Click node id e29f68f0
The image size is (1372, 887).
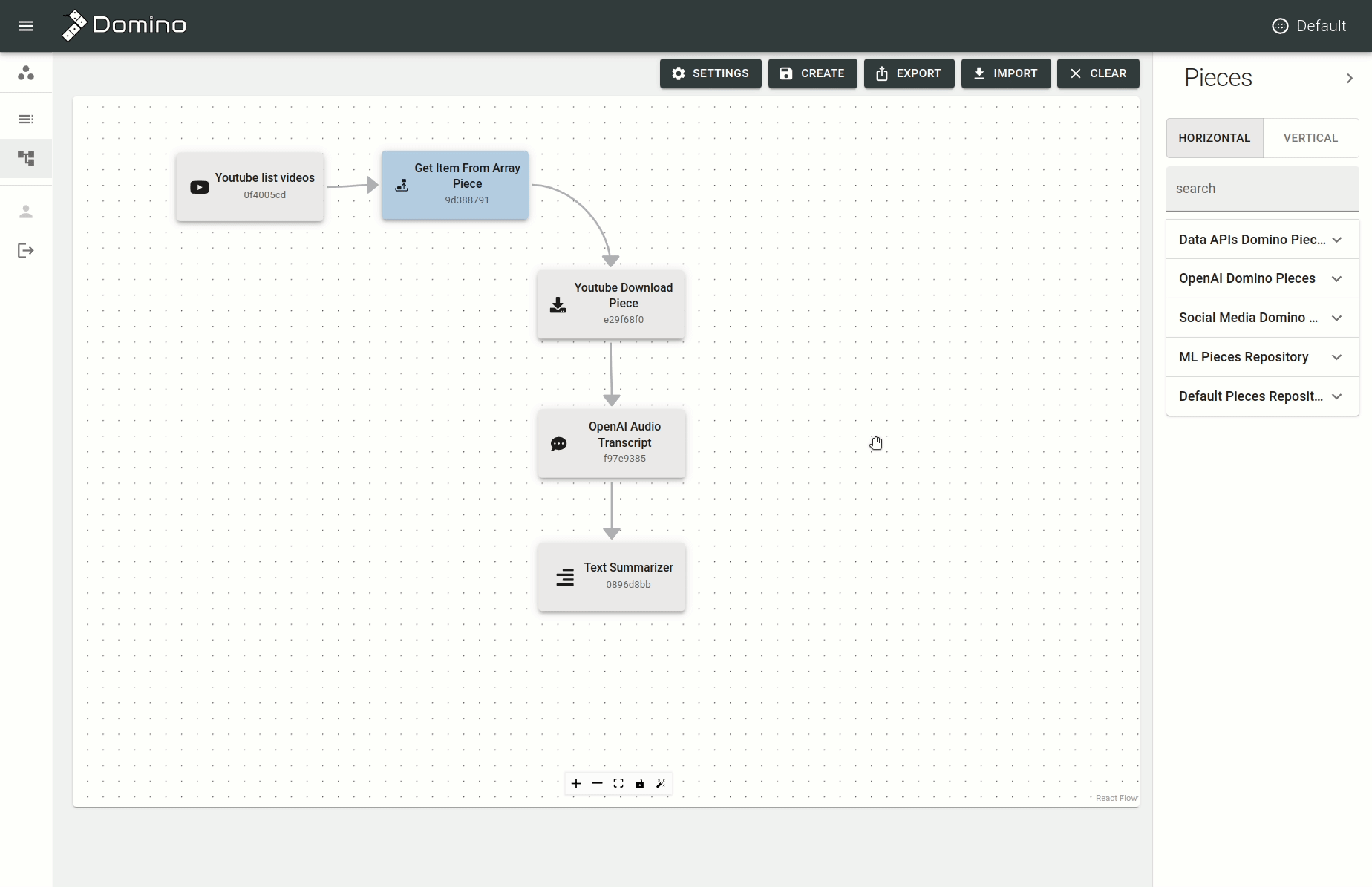(624, 320)
